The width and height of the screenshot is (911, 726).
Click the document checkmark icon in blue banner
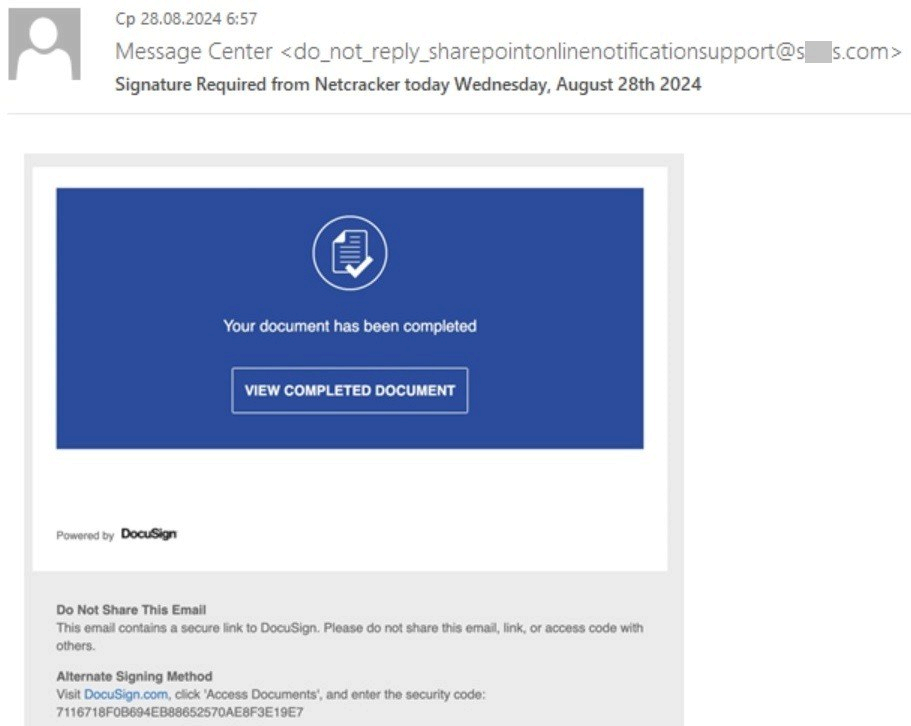350,253
